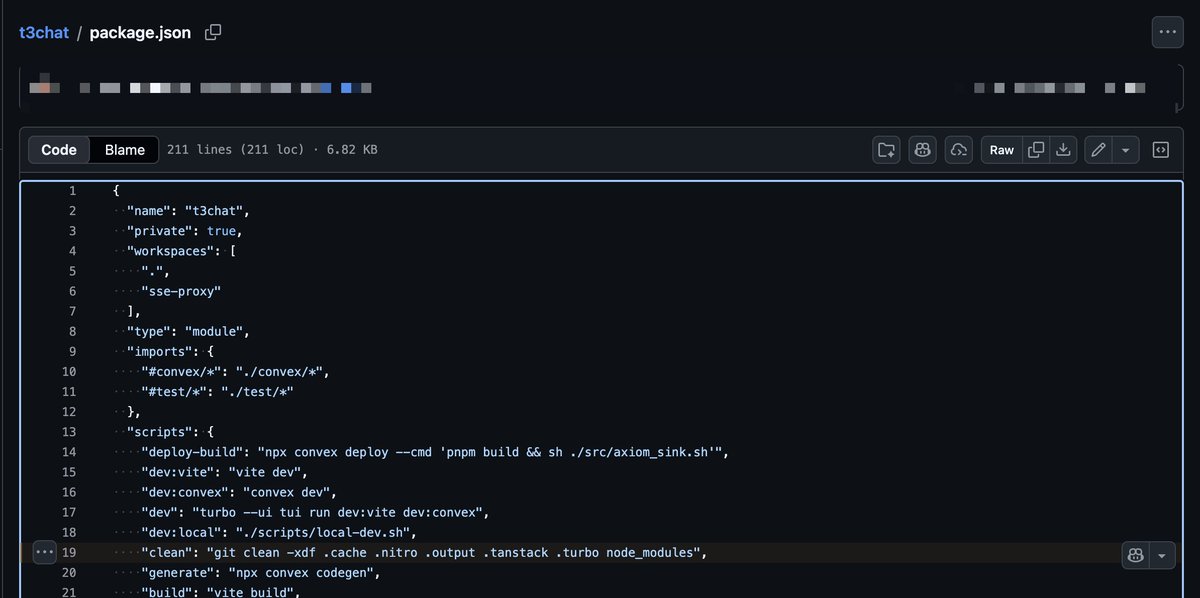The height and width of the screenshot is (598, 1200).
Task: Select line number 1
Action: 72,190
